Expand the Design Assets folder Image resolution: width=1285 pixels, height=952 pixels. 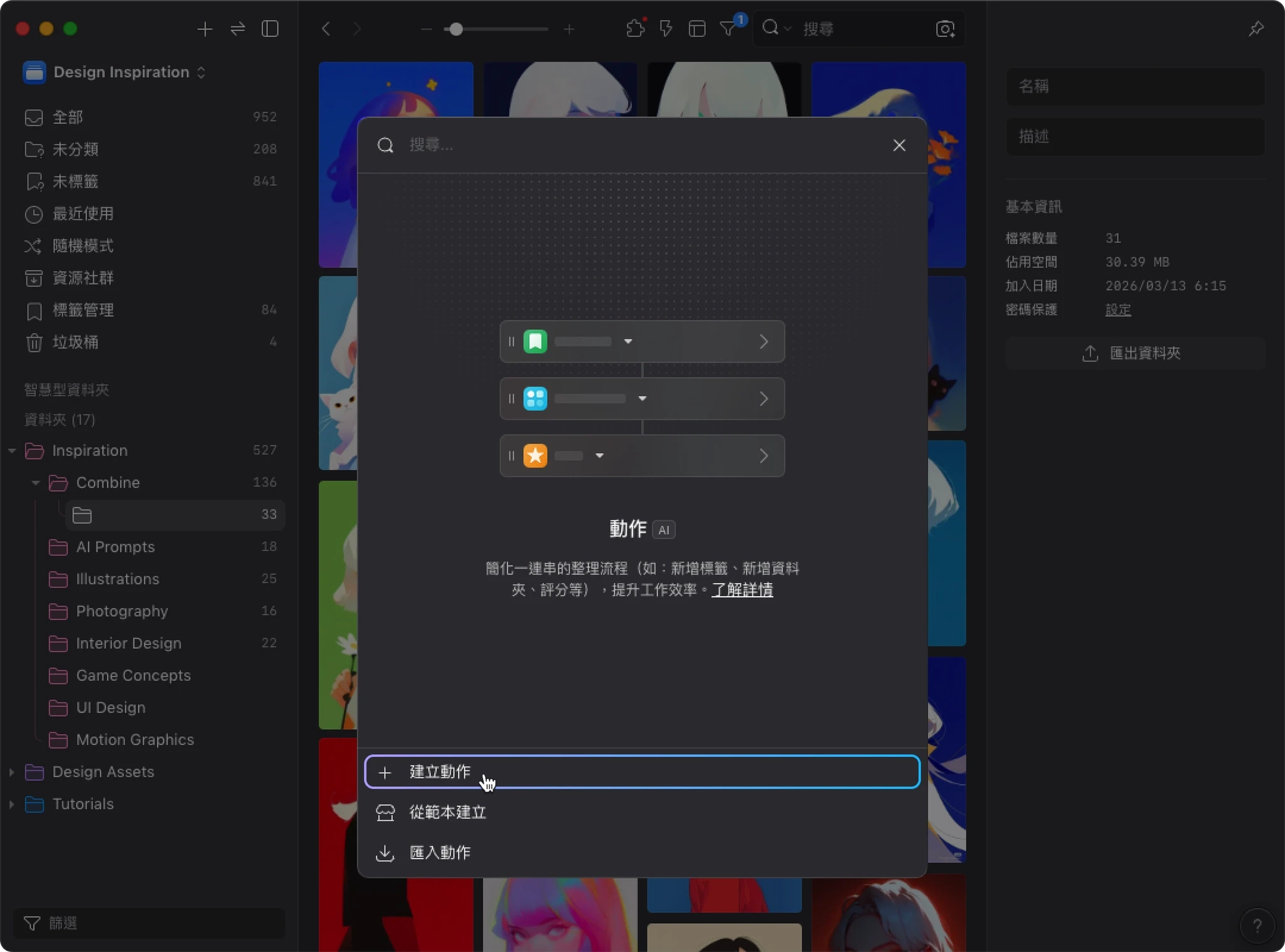pos(12,772)
